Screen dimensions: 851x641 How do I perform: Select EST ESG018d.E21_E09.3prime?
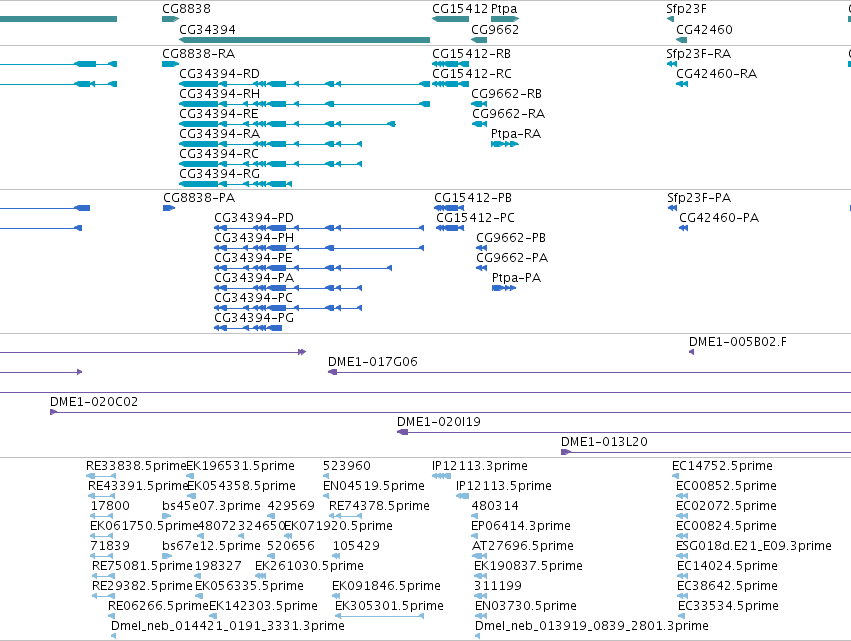pos(754,547)
